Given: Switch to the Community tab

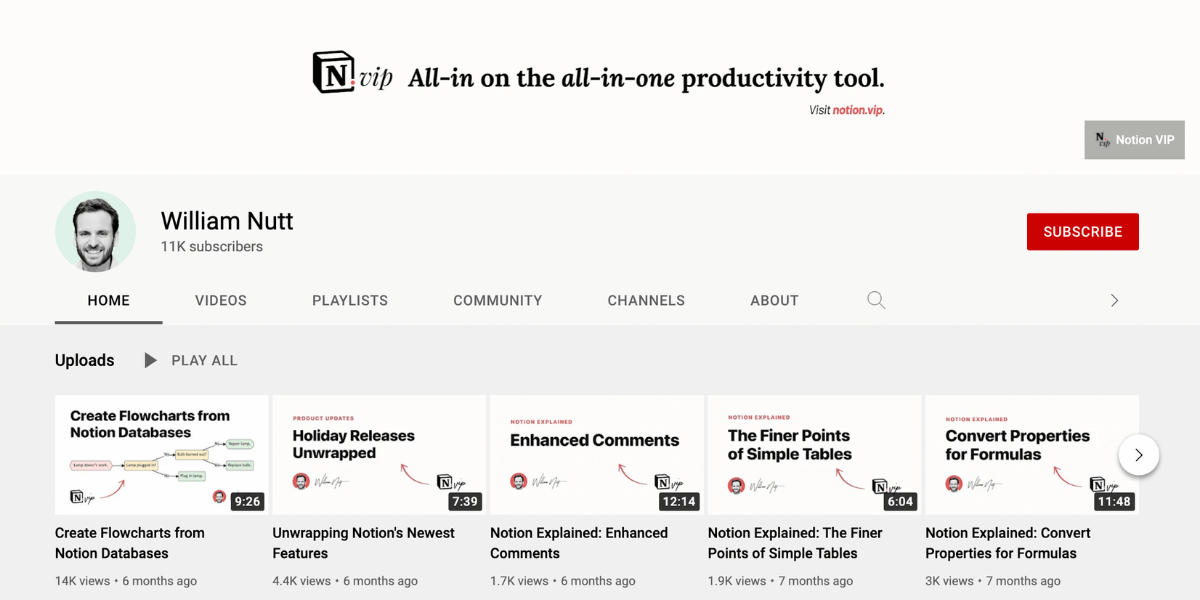Looking at the screenshot, I should pos(497,300).
